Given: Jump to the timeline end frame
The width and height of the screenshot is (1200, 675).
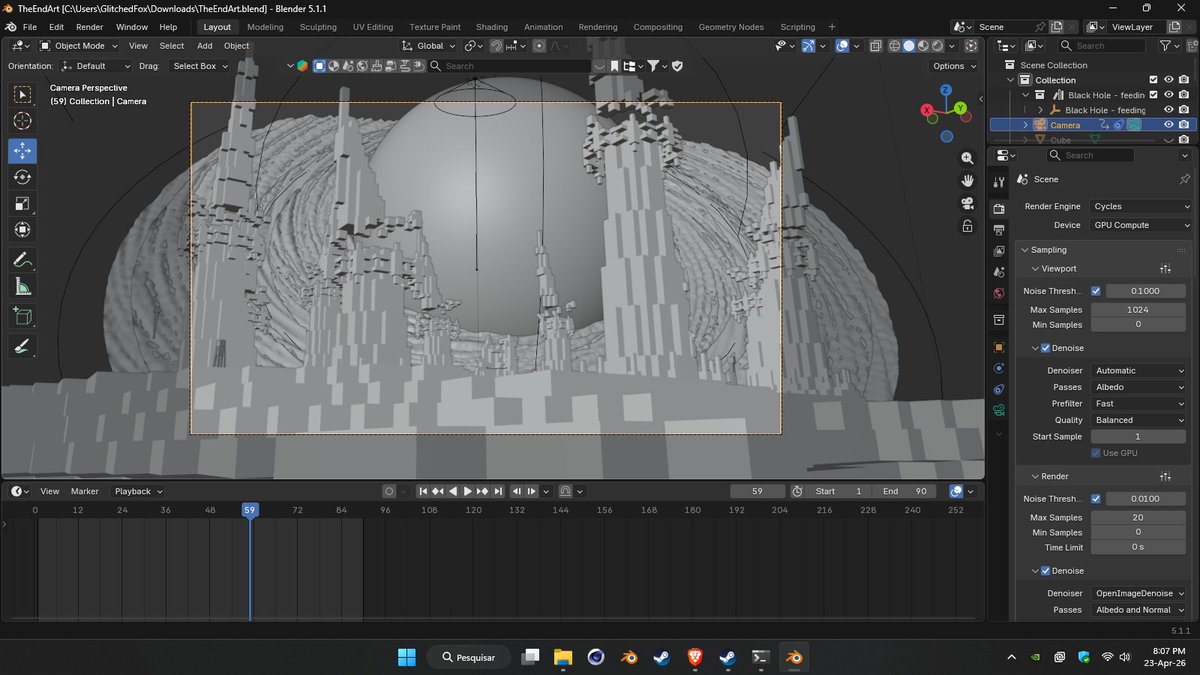Looking at the screenshot, I should 497,491.
